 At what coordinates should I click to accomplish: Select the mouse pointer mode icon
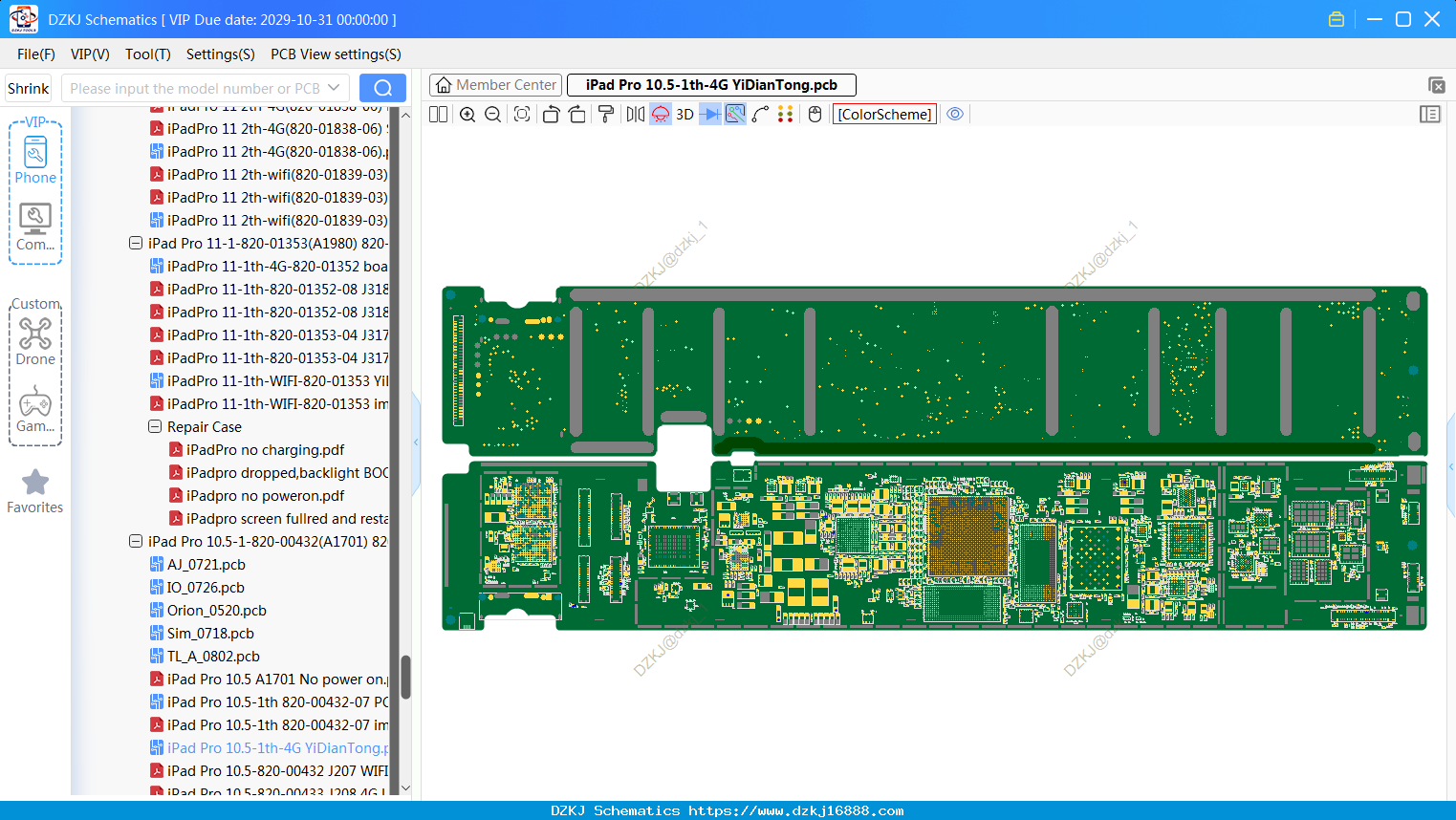[x=815, y=115]
